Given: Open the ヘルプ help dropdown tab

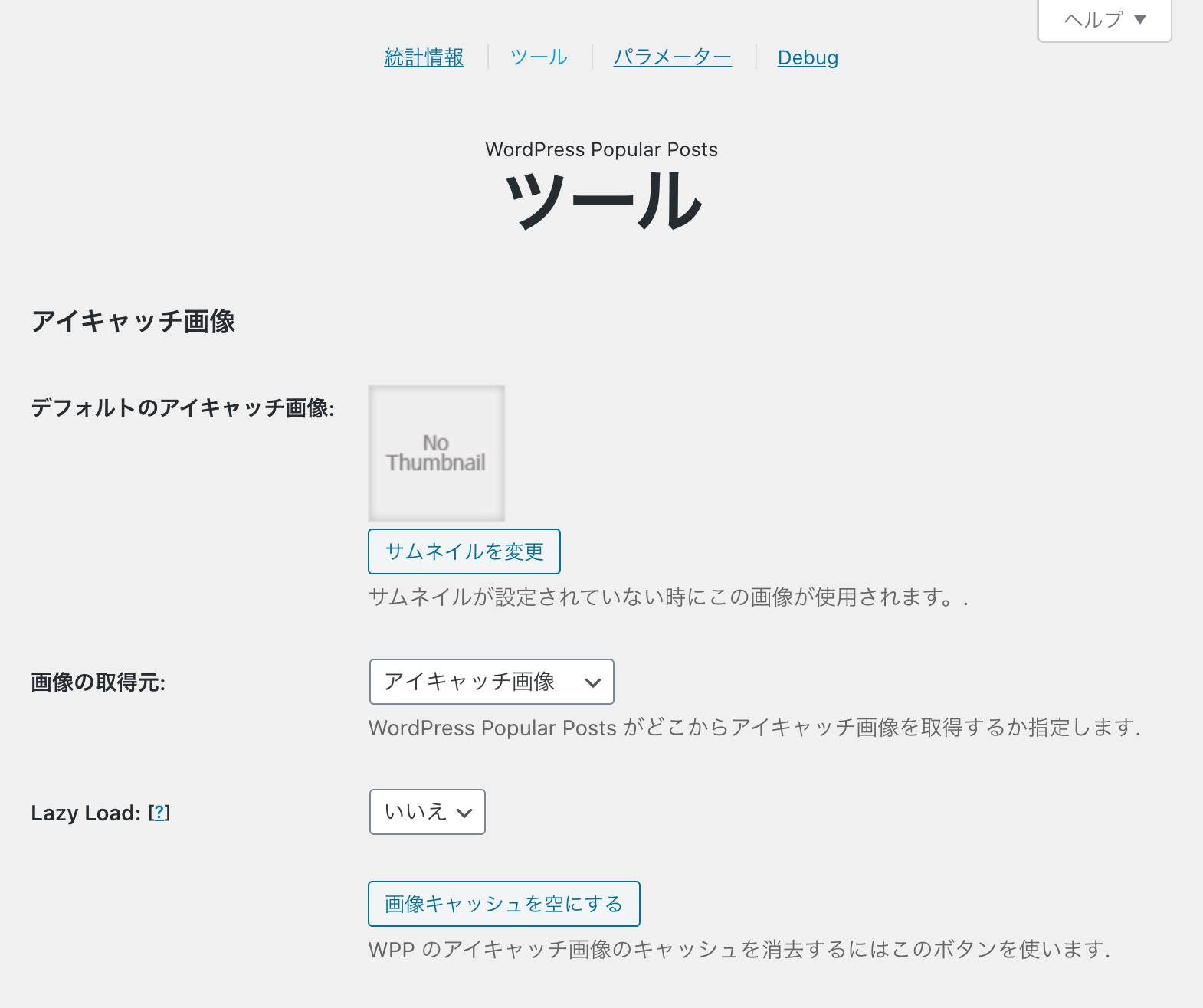Looking at the screenshot, I should click(1104, 20).
